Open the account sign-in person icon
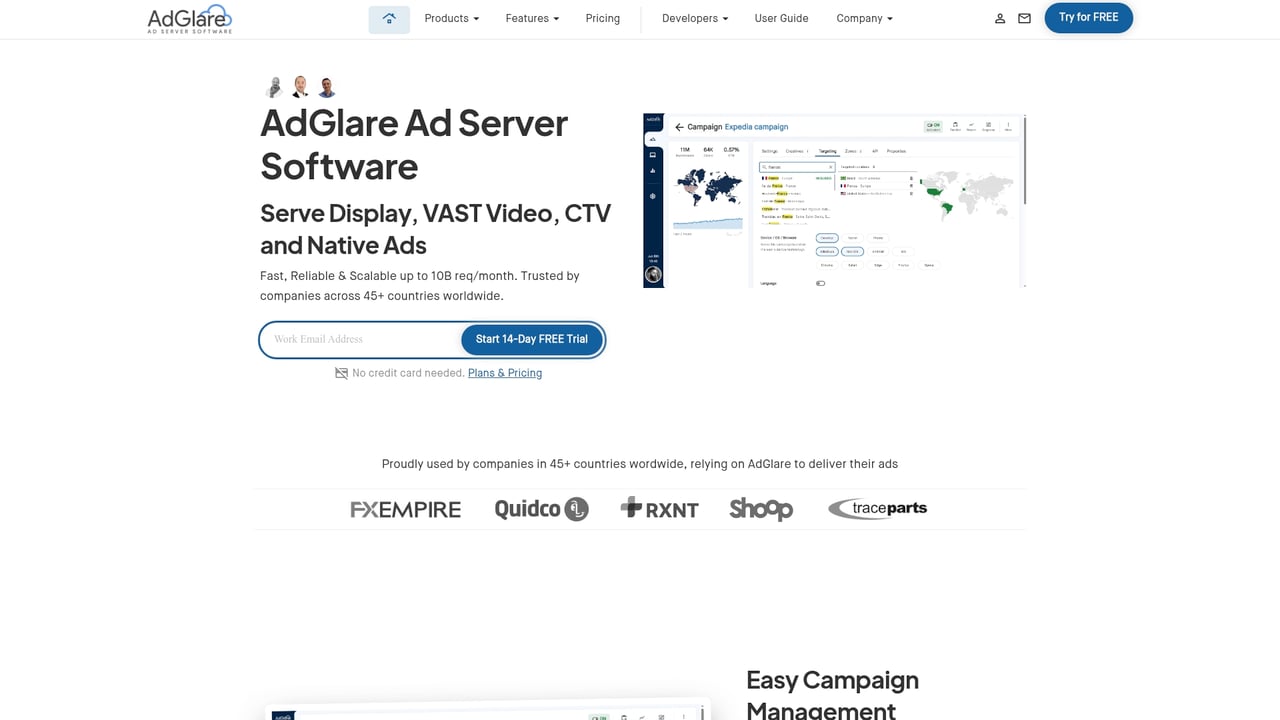Viewport: 1280px width, 720px height. (1000, 18)
